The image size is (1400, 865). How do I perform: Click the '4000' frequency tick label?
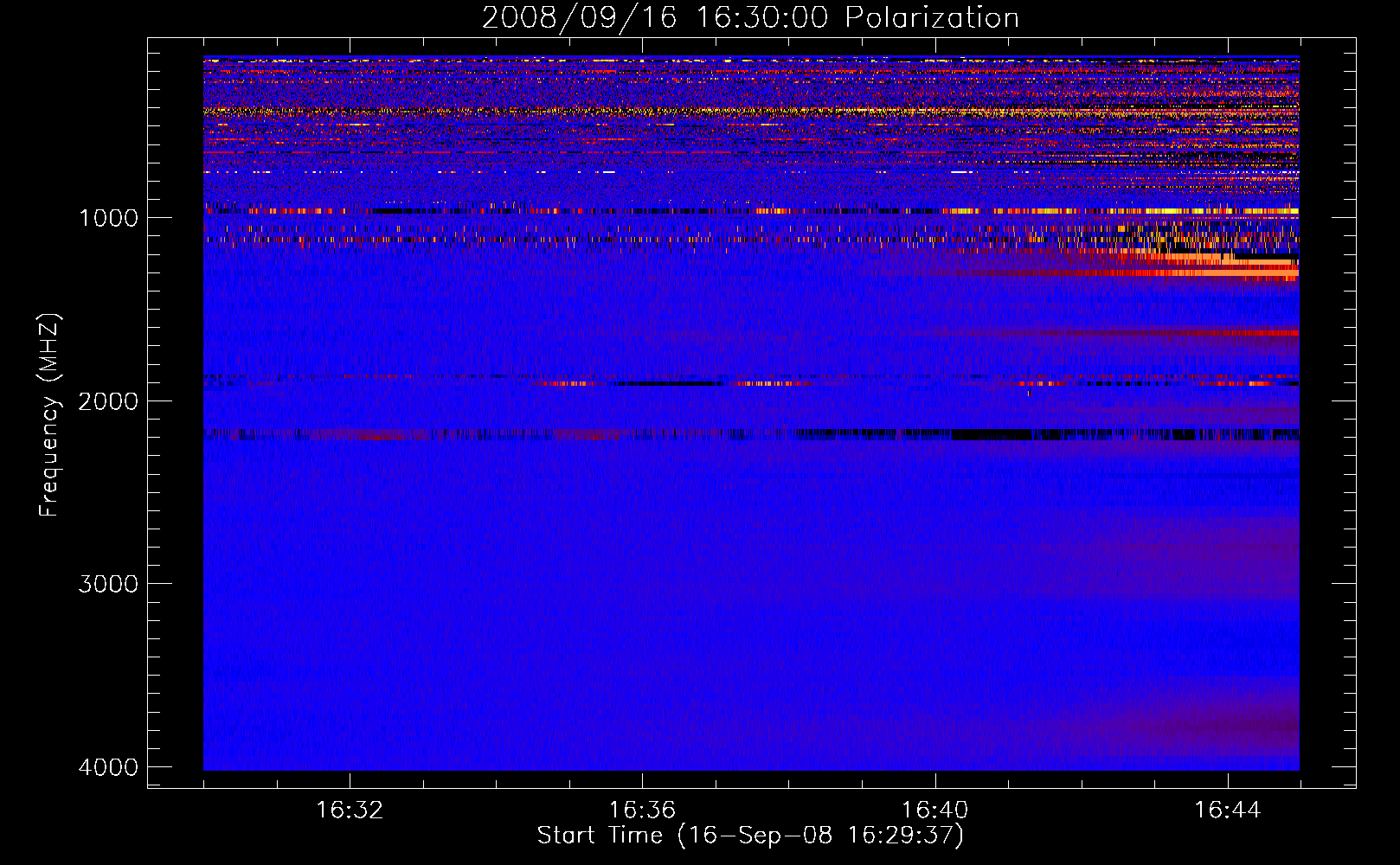[x=108, y=767]
